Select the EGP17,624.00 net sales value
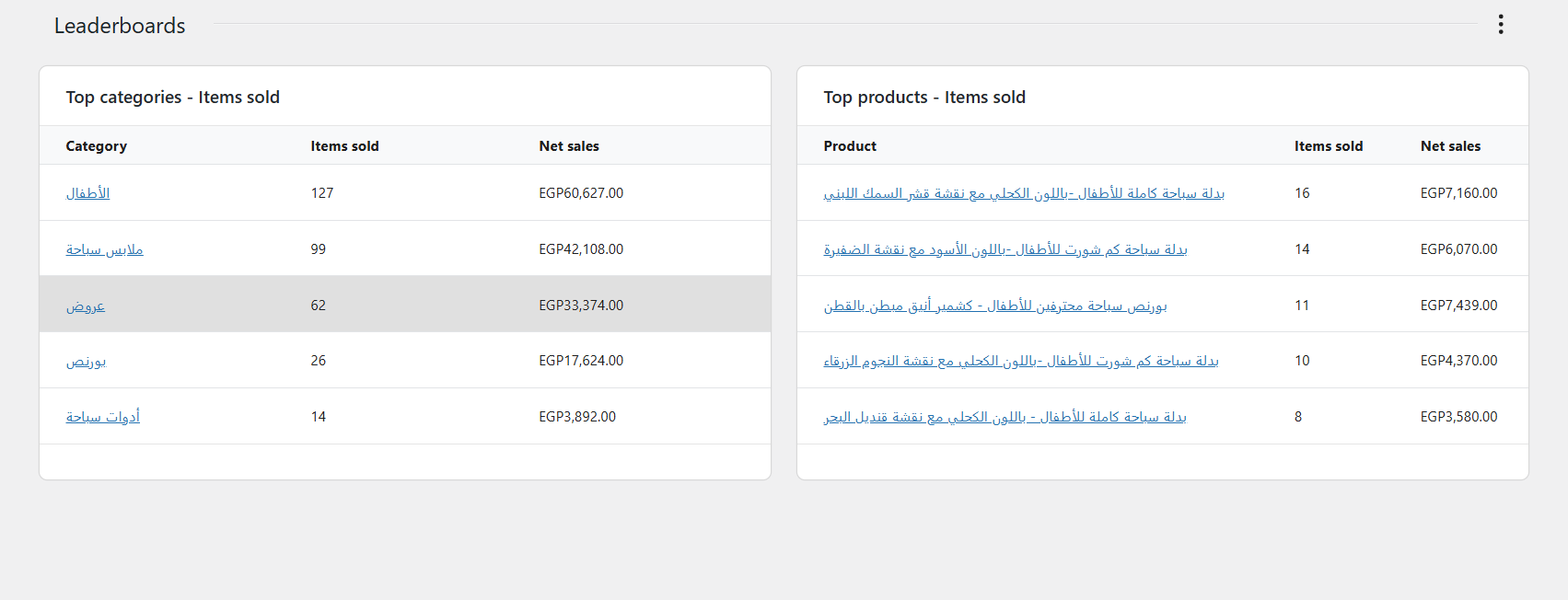The image size is (1568, 600). [581, 361]
